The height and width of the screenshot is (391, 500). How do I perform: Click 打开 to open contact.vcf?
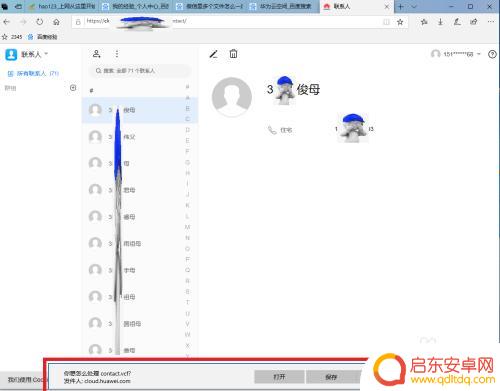(x=279, y=377)
